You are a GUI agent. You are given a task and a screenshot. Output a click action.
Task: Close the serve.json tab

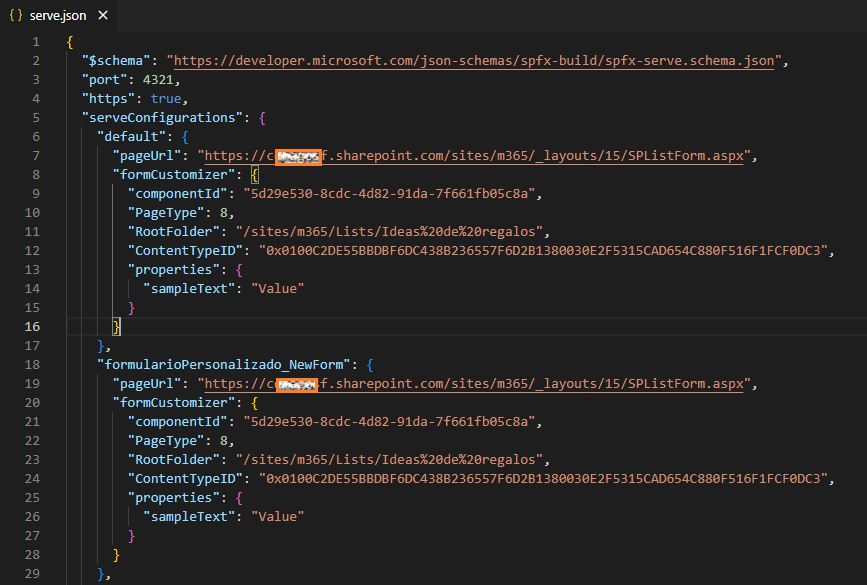[x=103, y=15]
